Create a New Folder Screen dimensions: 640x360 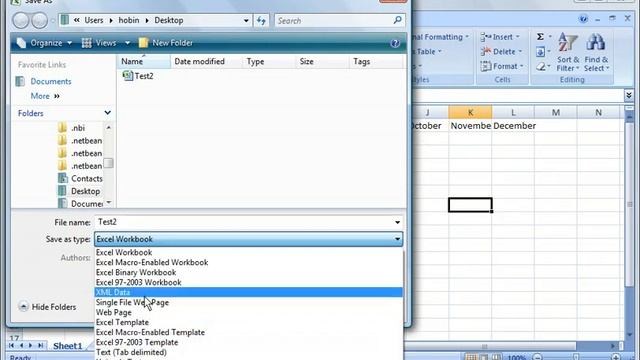coord(166,43)
